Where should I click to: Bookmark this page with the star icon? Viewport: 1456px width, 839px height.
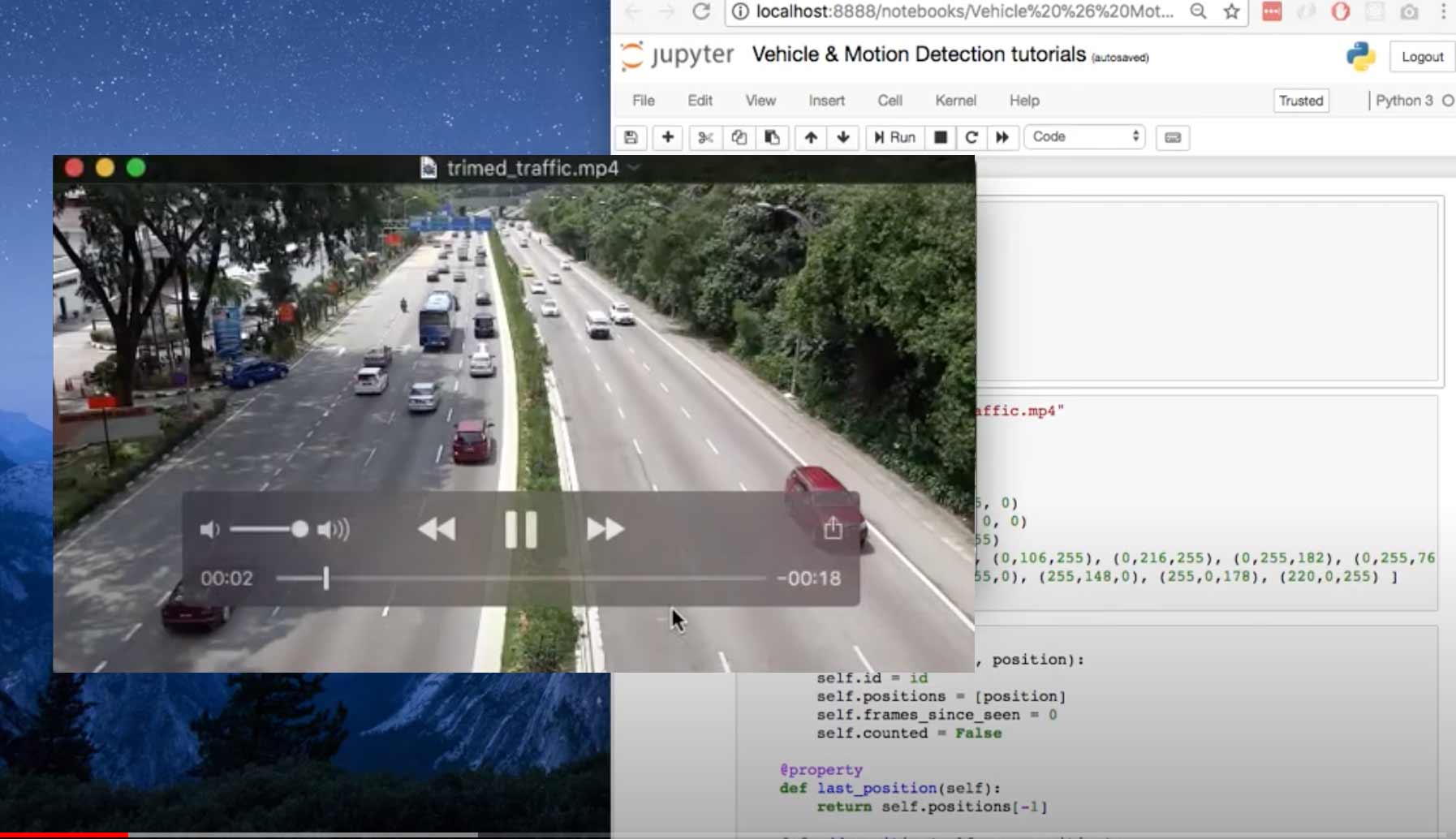coord(1232,11)
